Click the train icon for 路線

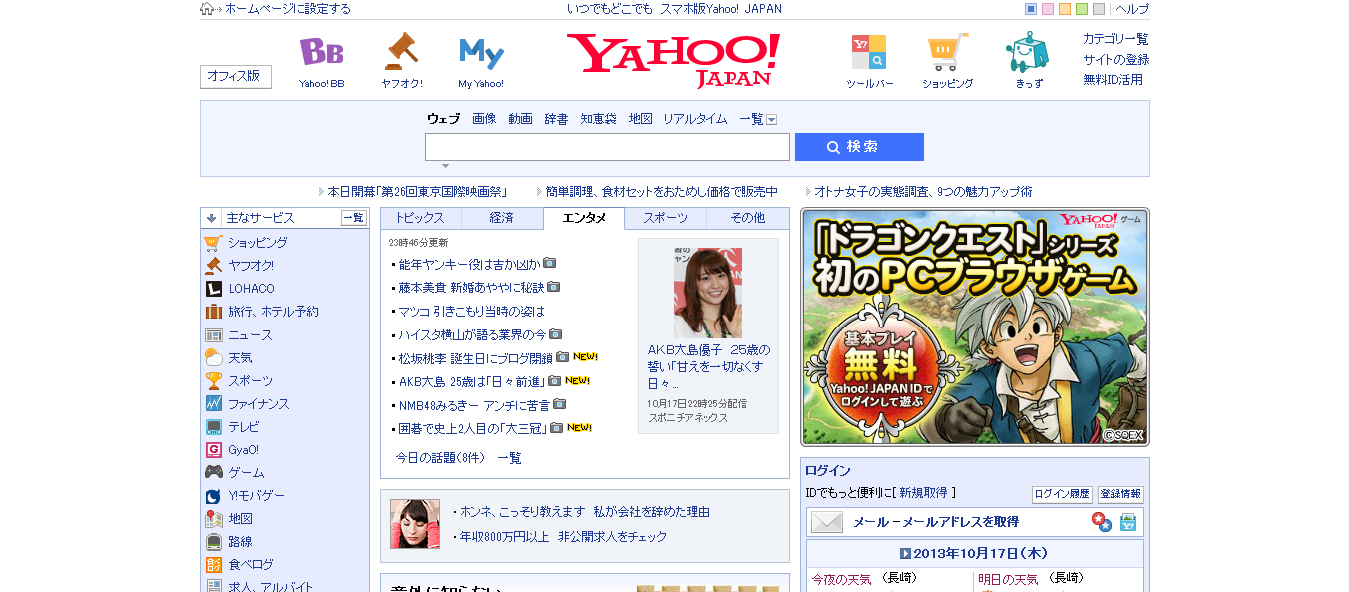click(x=213, y=542)
